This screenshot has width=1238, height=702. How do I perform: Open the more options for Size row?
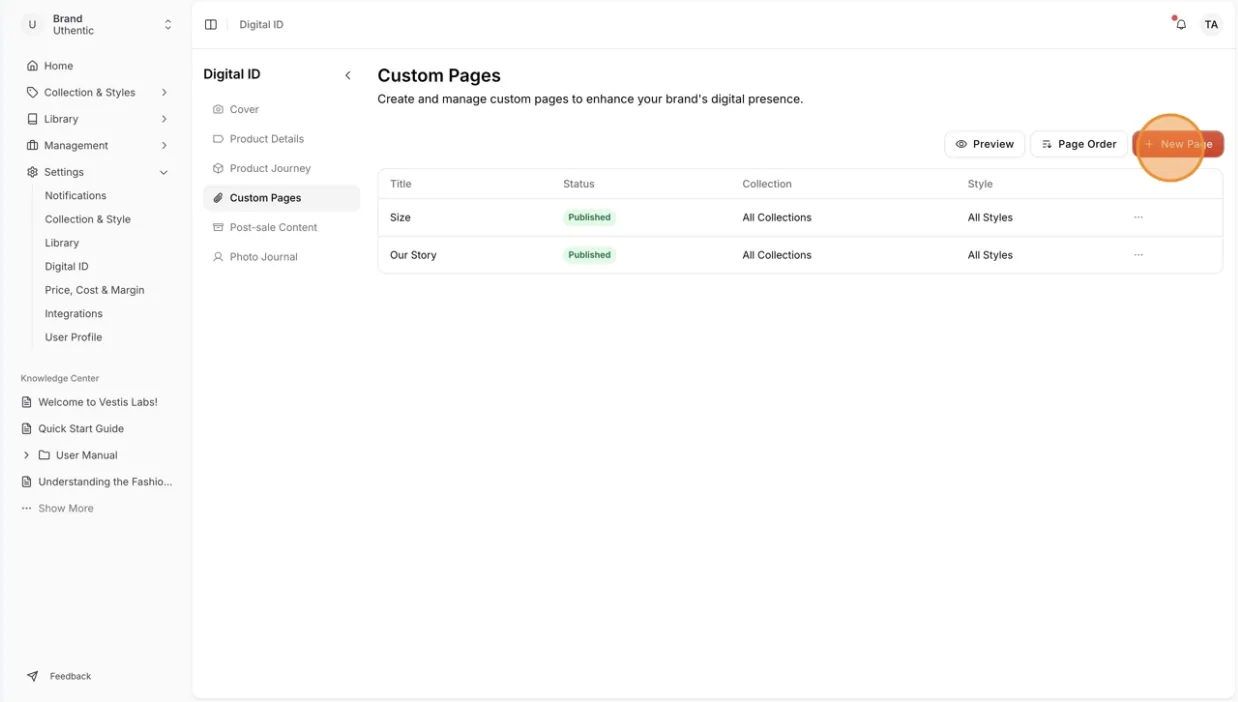pyautogui.click(x=1138, y=217)
